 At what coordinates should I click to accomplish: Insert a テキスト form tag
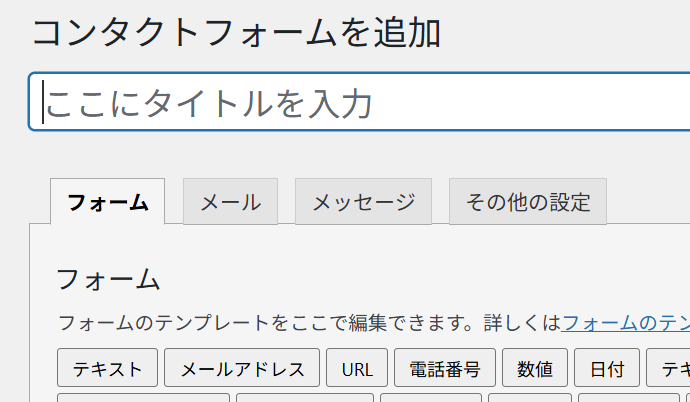(107, 368)
